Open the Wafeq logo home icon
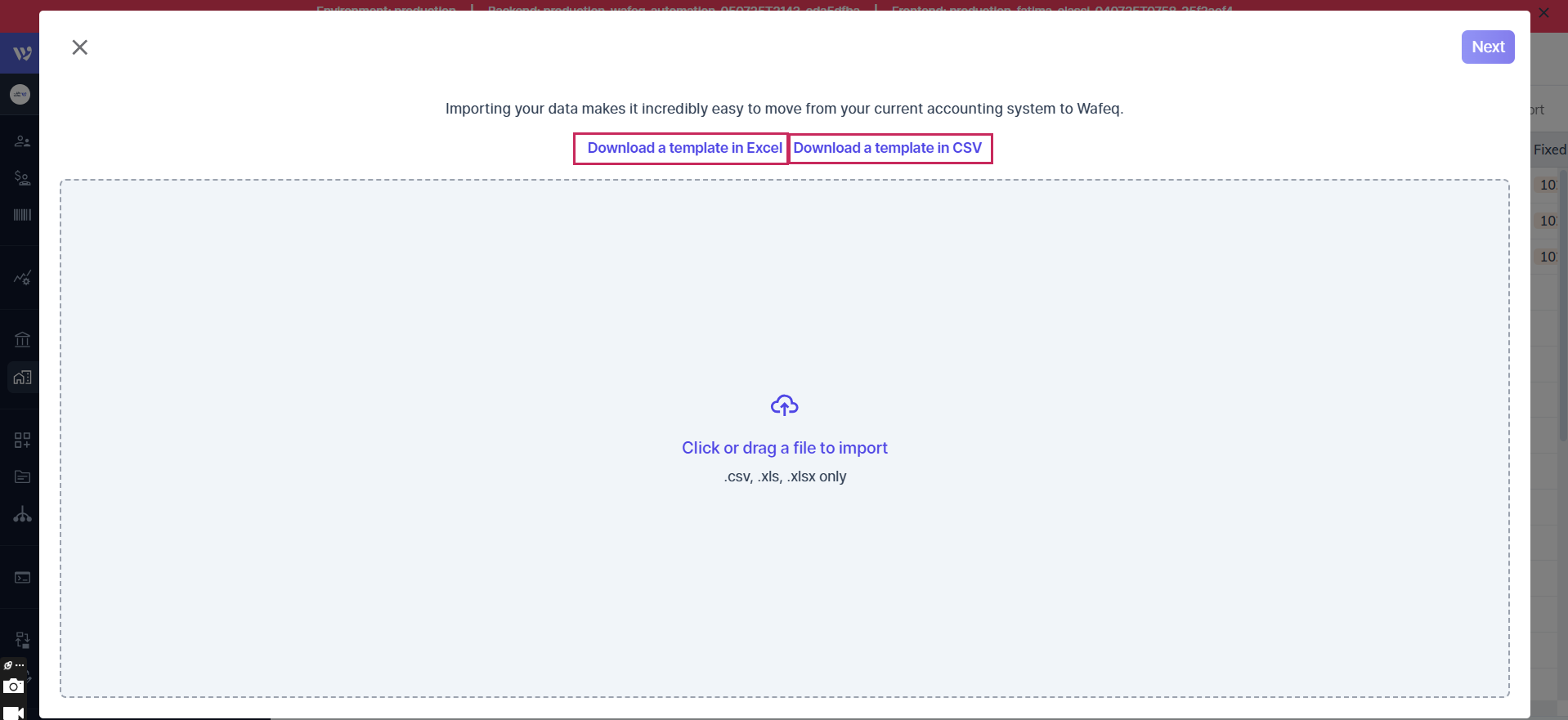Viewport: 1568px width, 720px height. click(x=22, y=53)
